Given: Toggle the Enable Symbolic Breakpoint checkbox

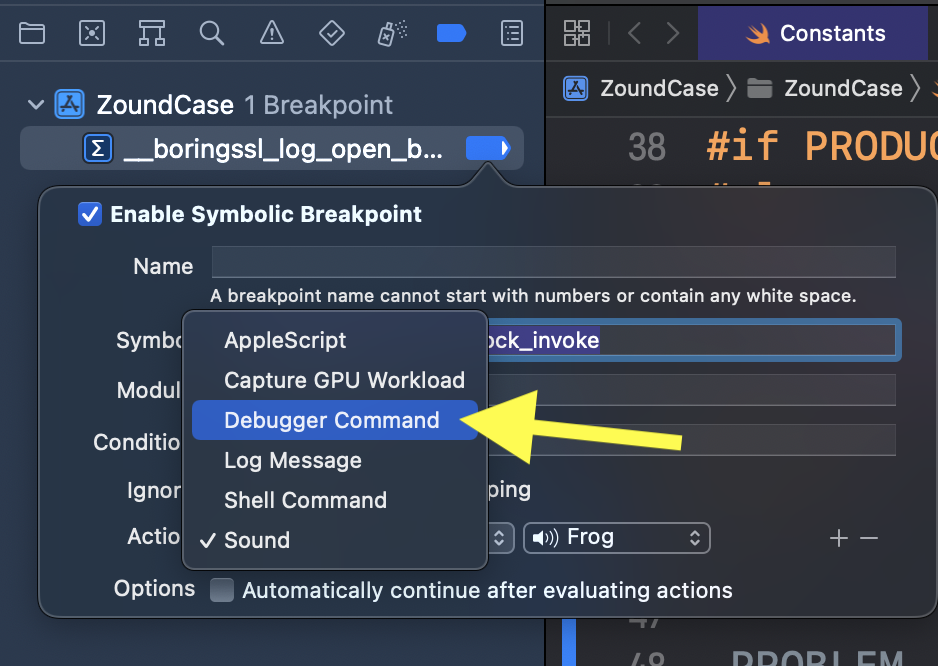Looking at the screenshot, I should coord(90,214).
